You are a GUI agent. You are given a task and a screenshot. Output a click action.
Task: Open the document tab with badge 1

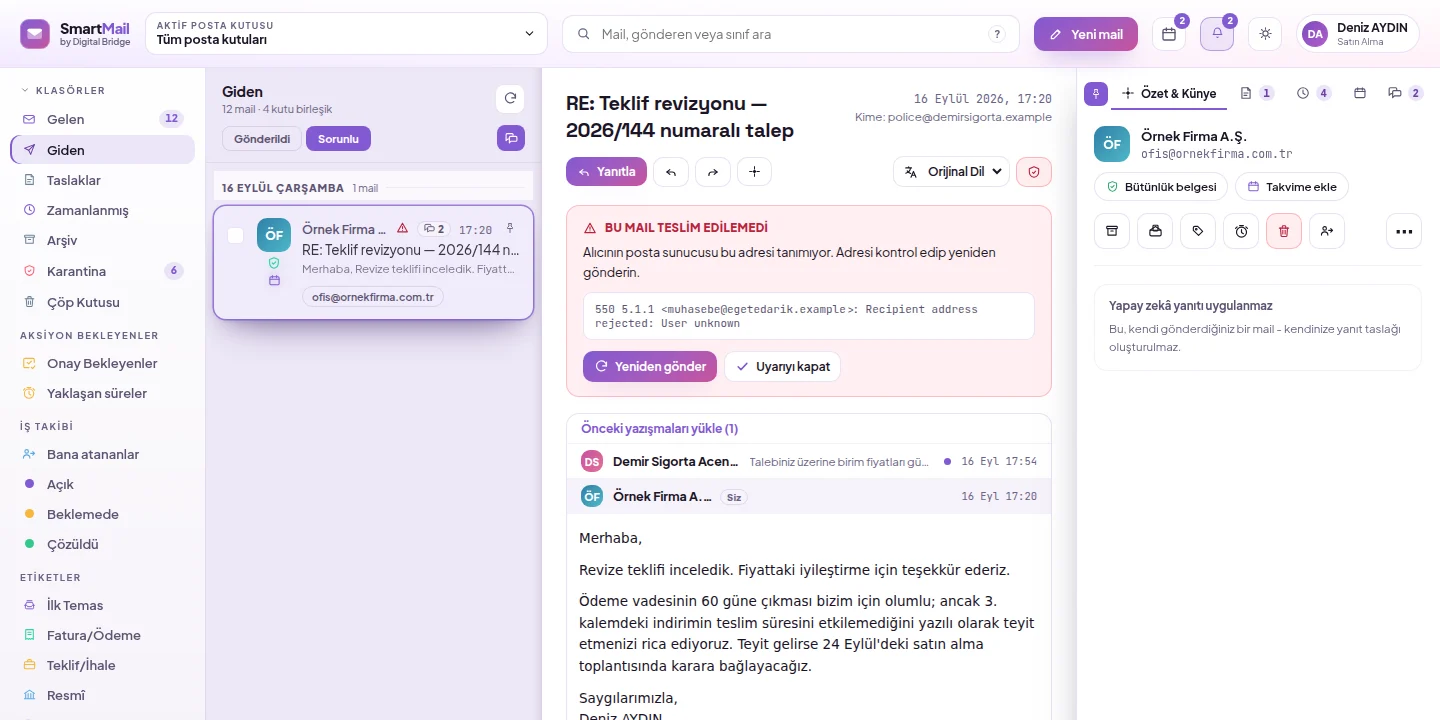tap(1256, 93)
